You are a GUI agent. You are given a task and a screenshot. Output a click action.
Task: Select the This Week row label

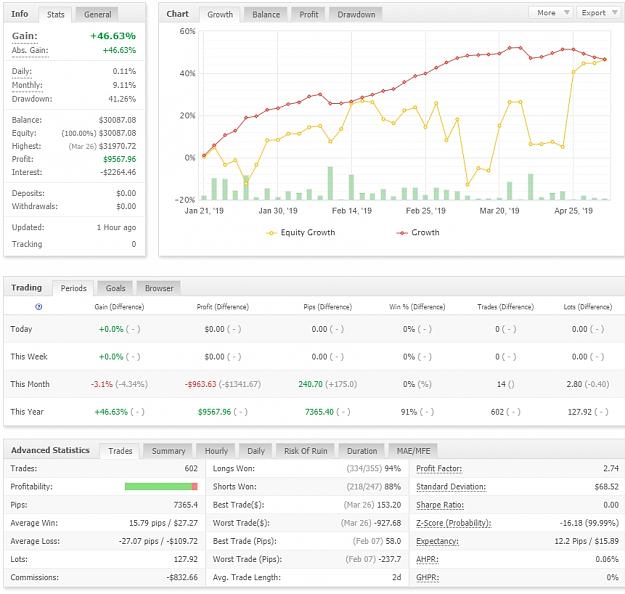coord(29,357)
